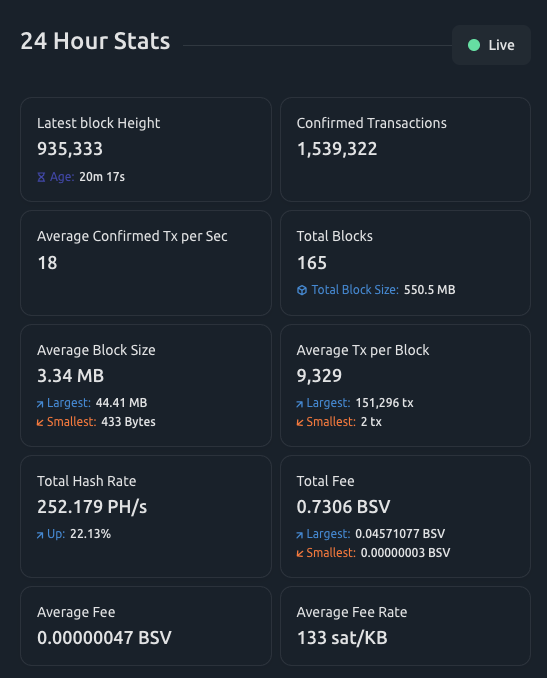Click the 550.5 MB value
The image size is (547, 678).
click(x=429, y=290)
